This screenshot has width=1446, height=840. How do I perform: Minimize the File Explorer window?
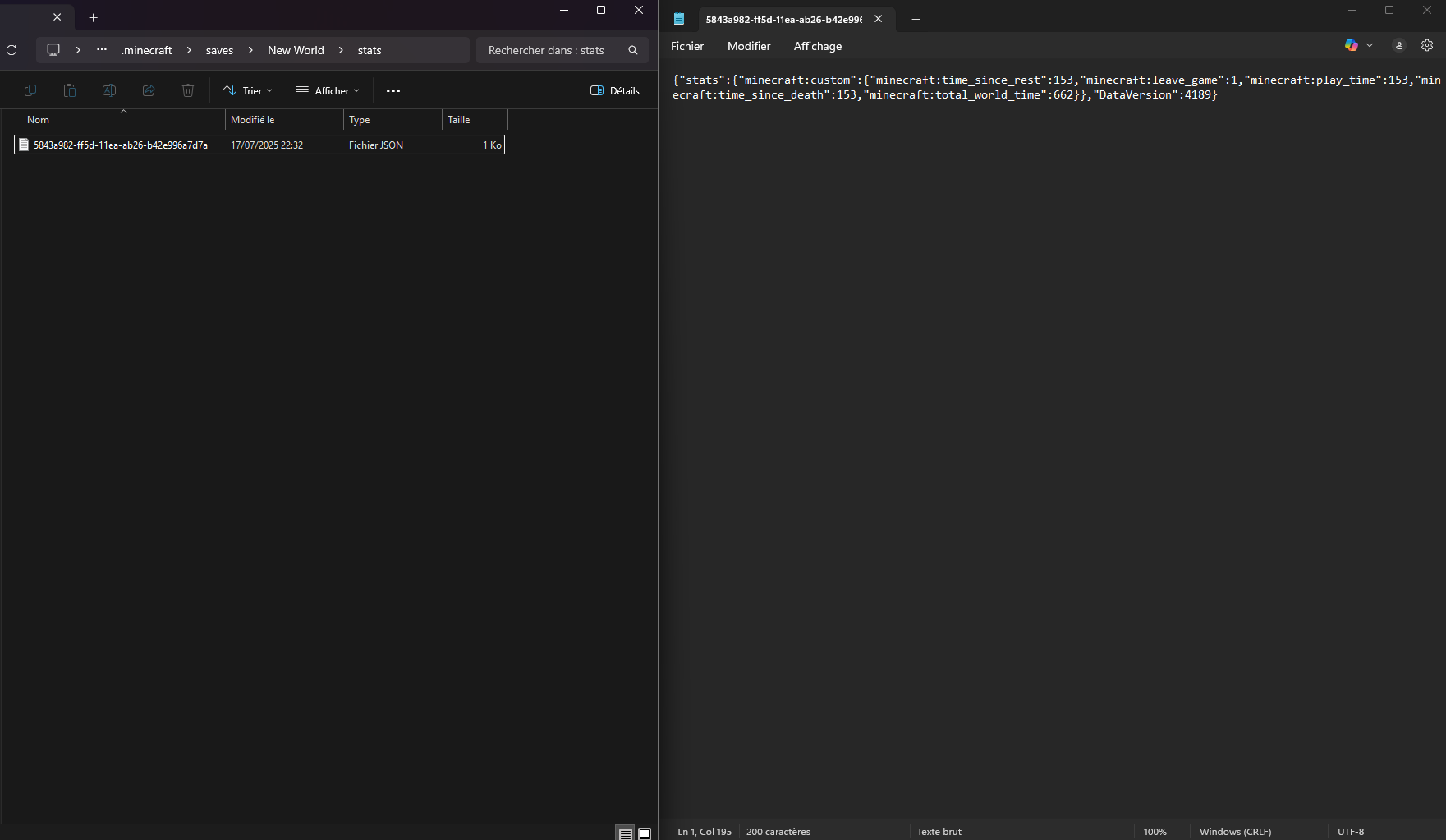click(564, 10)
